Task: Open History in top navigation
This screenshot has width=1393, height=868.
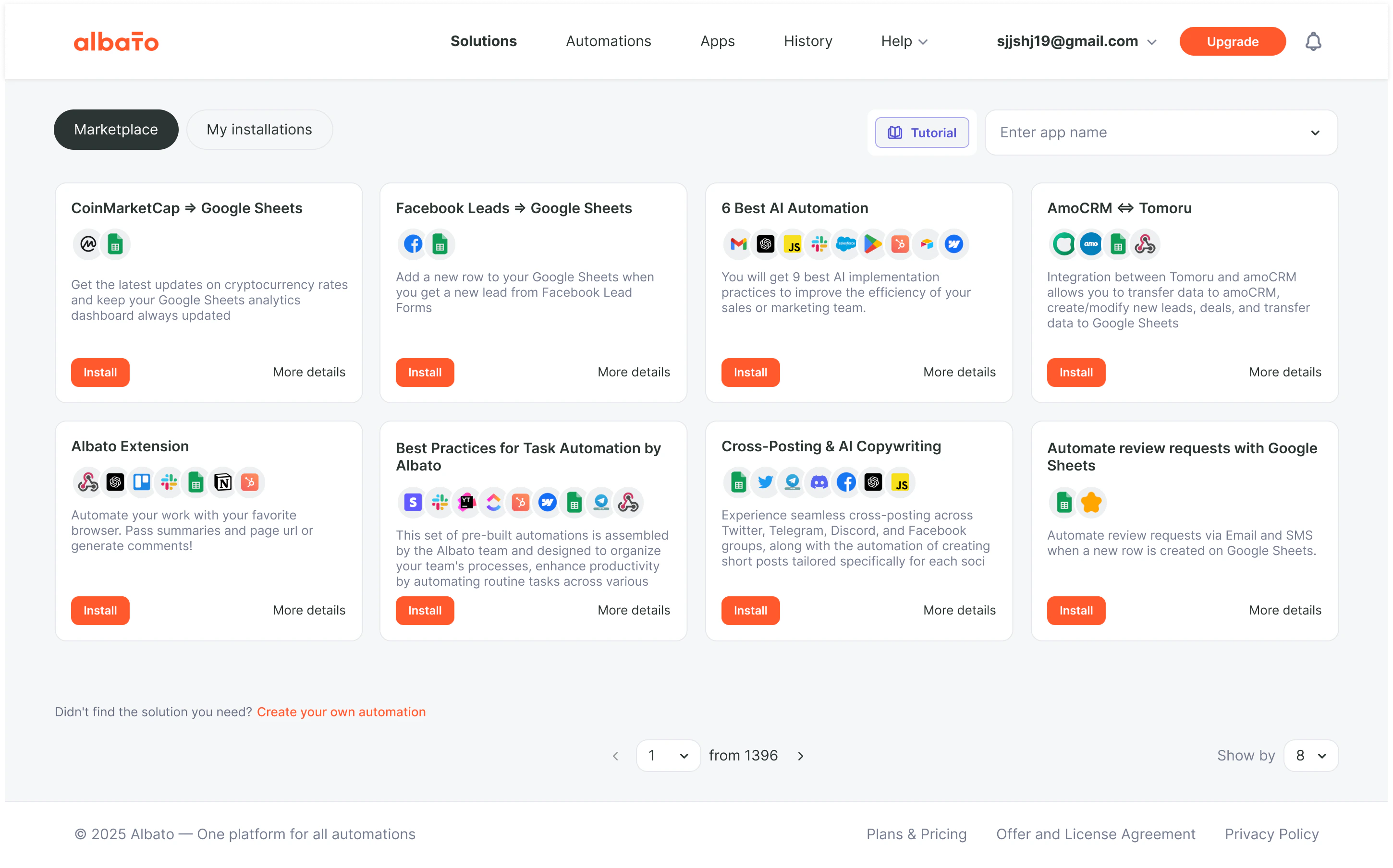Action: 808,41
